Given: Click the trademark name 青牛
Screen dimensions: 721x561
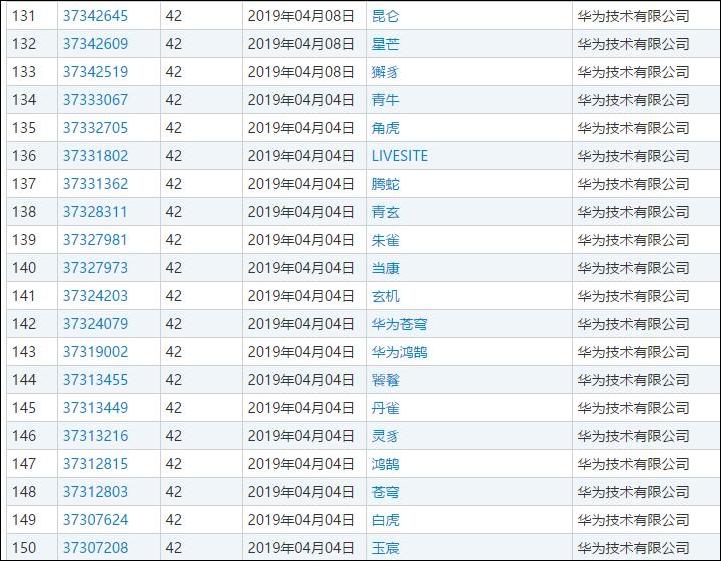Looking at the screenshot, I should coord(385,100).
